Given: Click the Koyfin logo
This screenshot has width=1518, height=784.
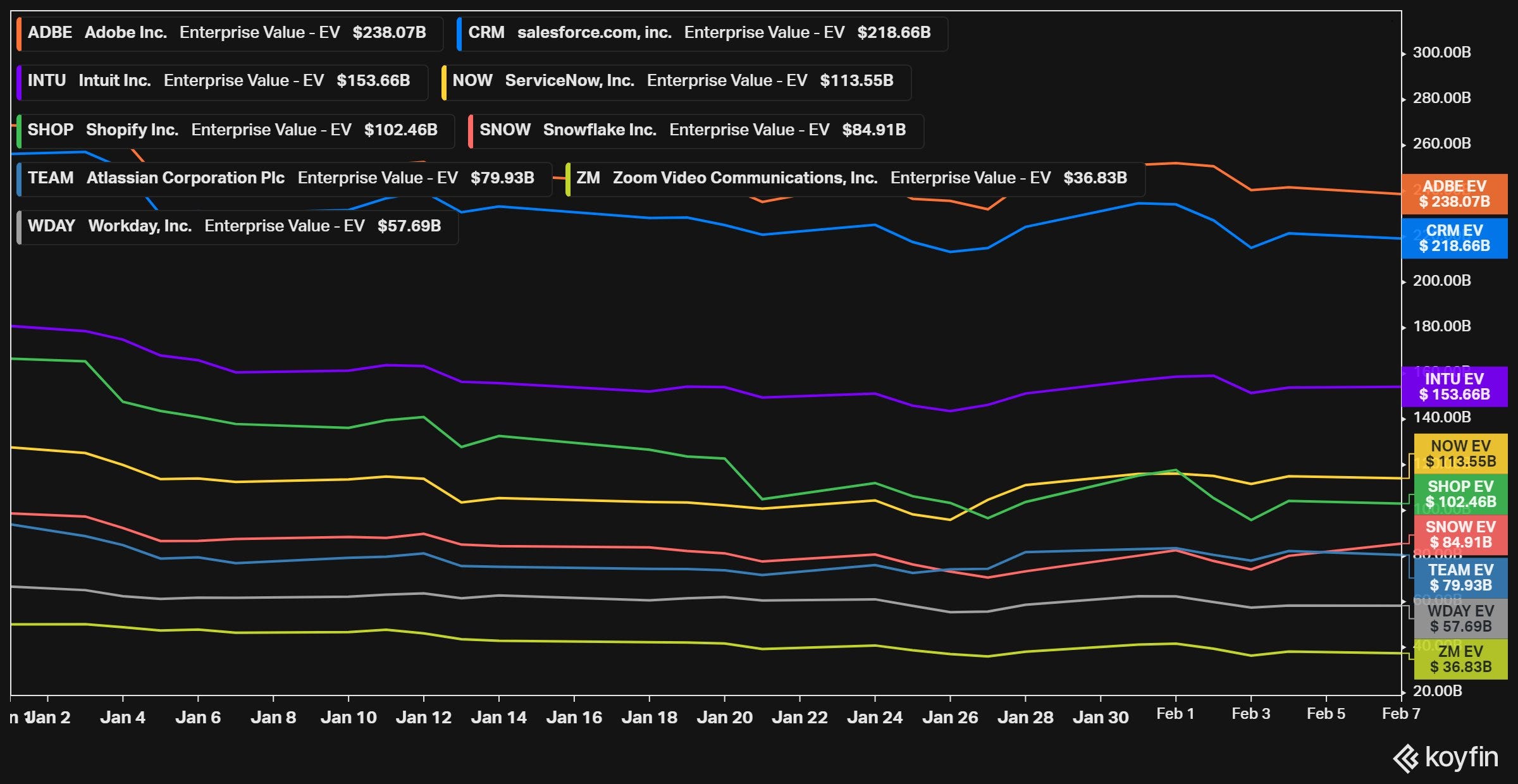Looking at the screenshot, I should (x=1446, y=757).
